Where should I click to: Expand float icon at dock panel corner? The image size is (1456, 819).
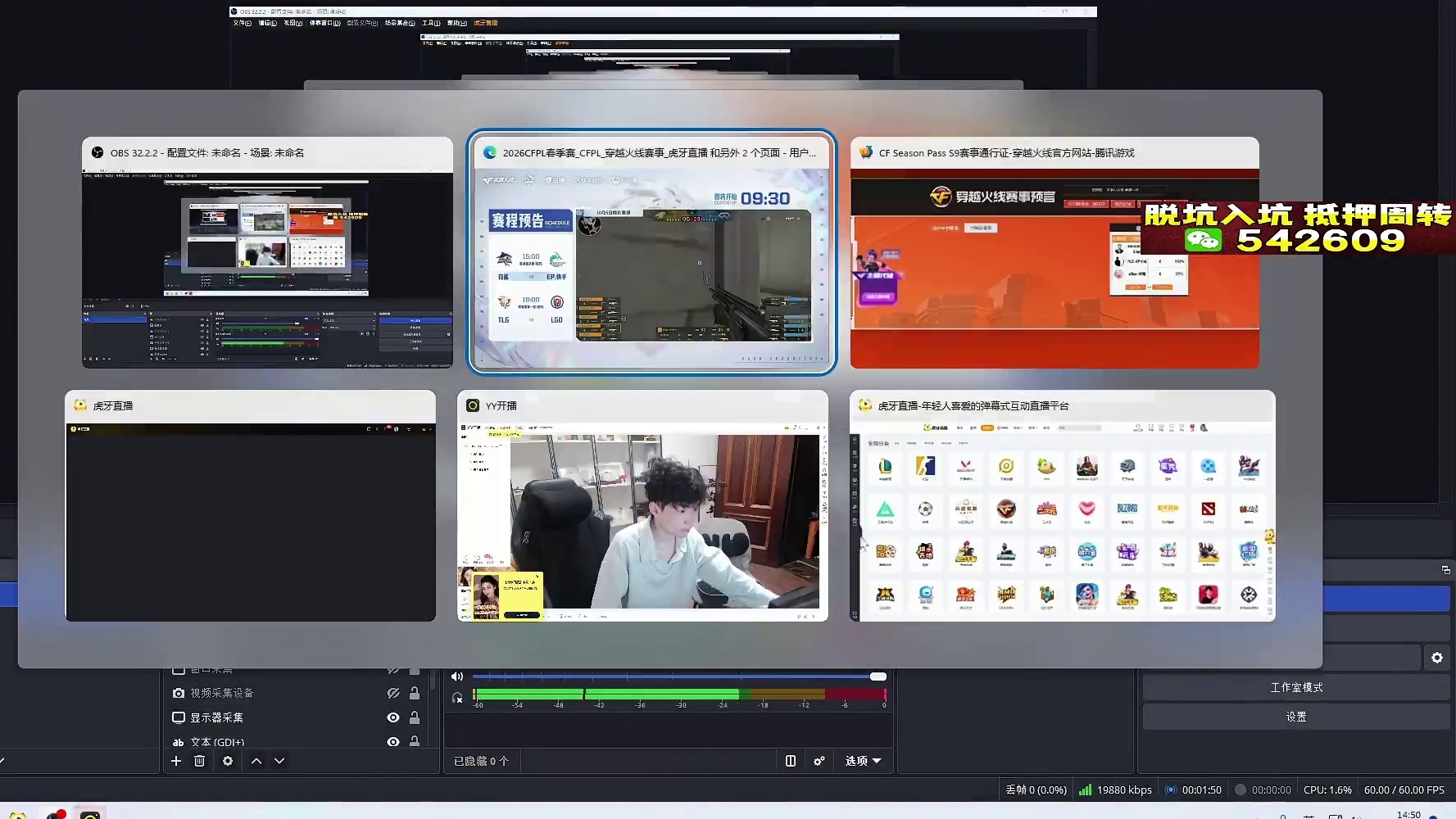point(1446,569)
